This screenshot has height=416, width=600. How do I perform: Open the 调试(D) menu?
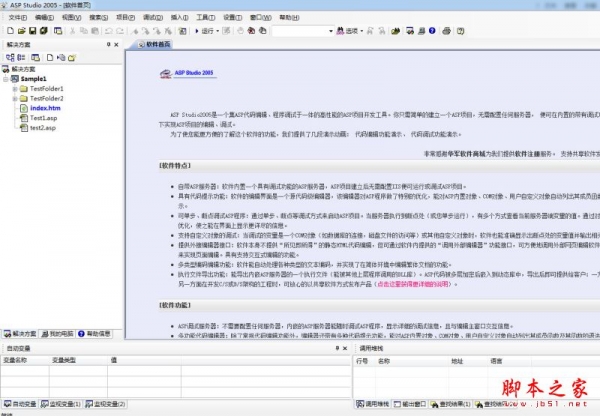153,18
